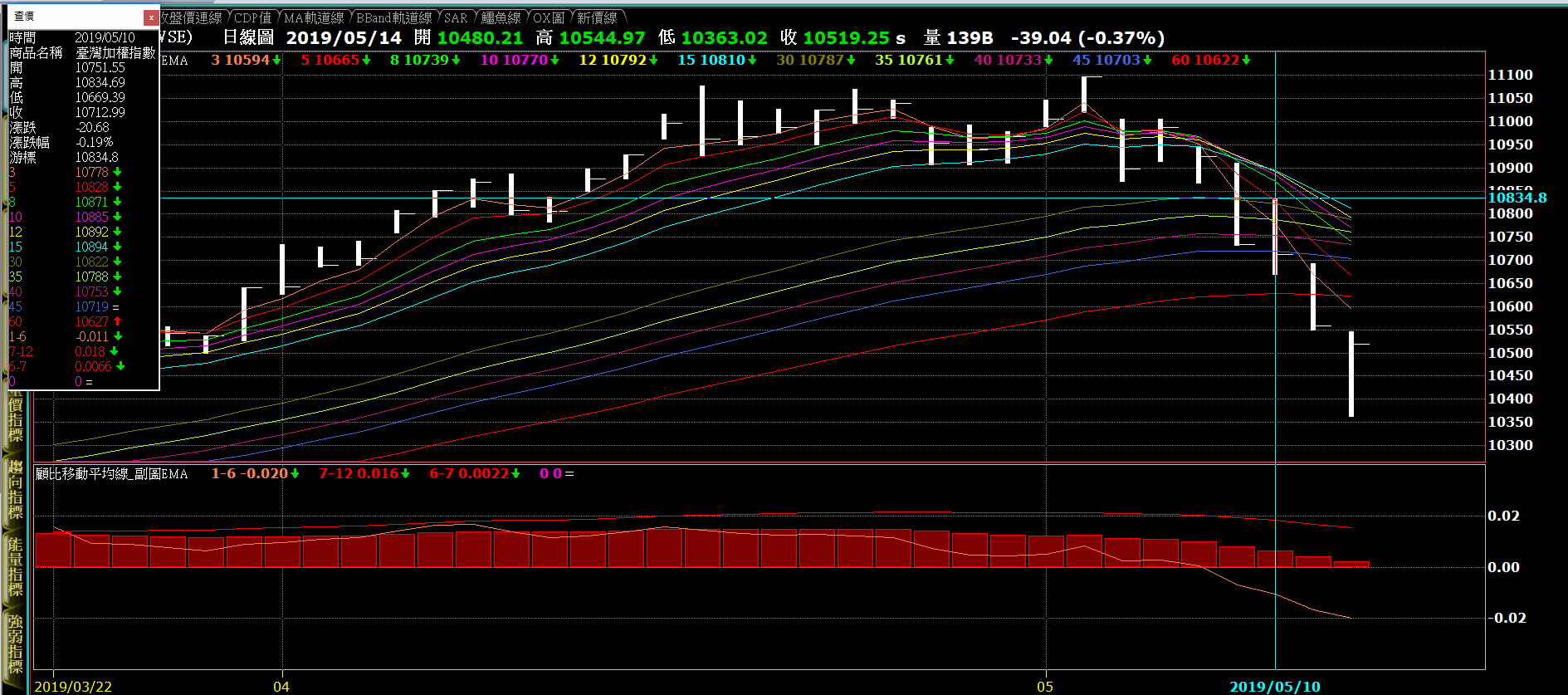Show the OX圖 chart tab

tap(549, 17)
